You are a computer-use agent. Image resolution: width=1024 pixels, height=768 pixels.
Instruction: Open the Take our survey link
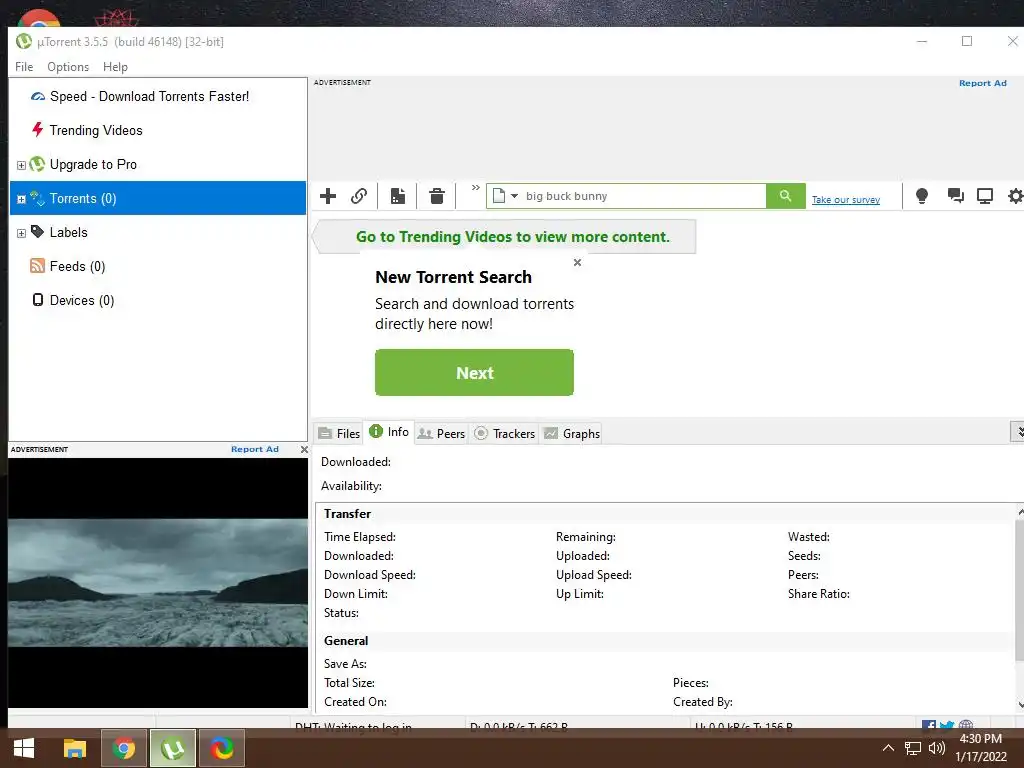point(846,200)
